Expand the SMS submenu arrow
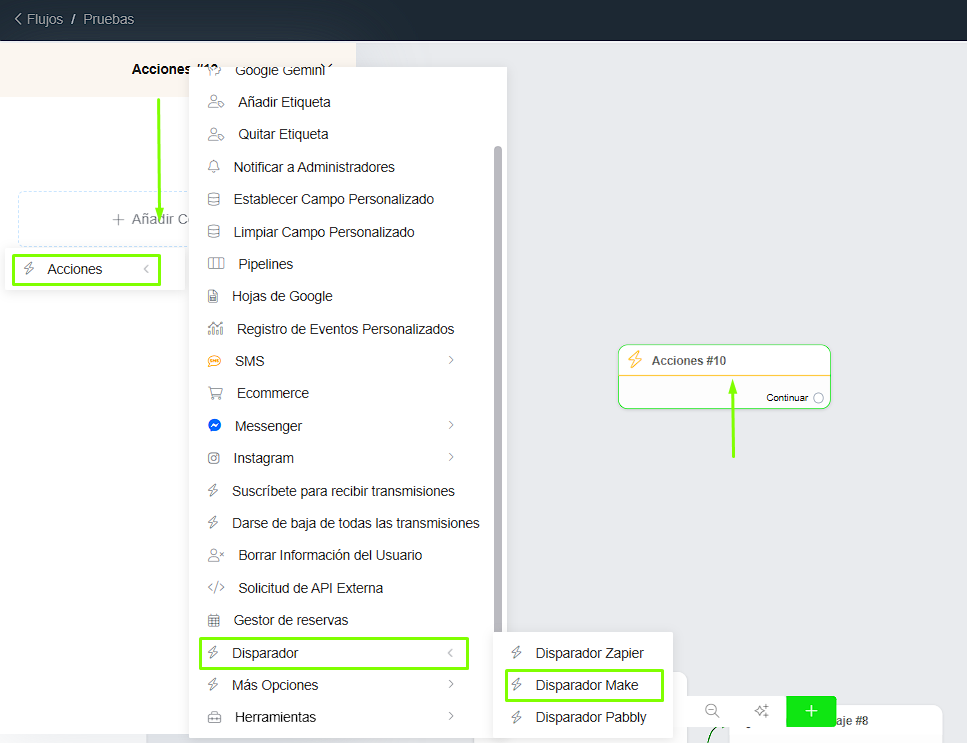 451,361
